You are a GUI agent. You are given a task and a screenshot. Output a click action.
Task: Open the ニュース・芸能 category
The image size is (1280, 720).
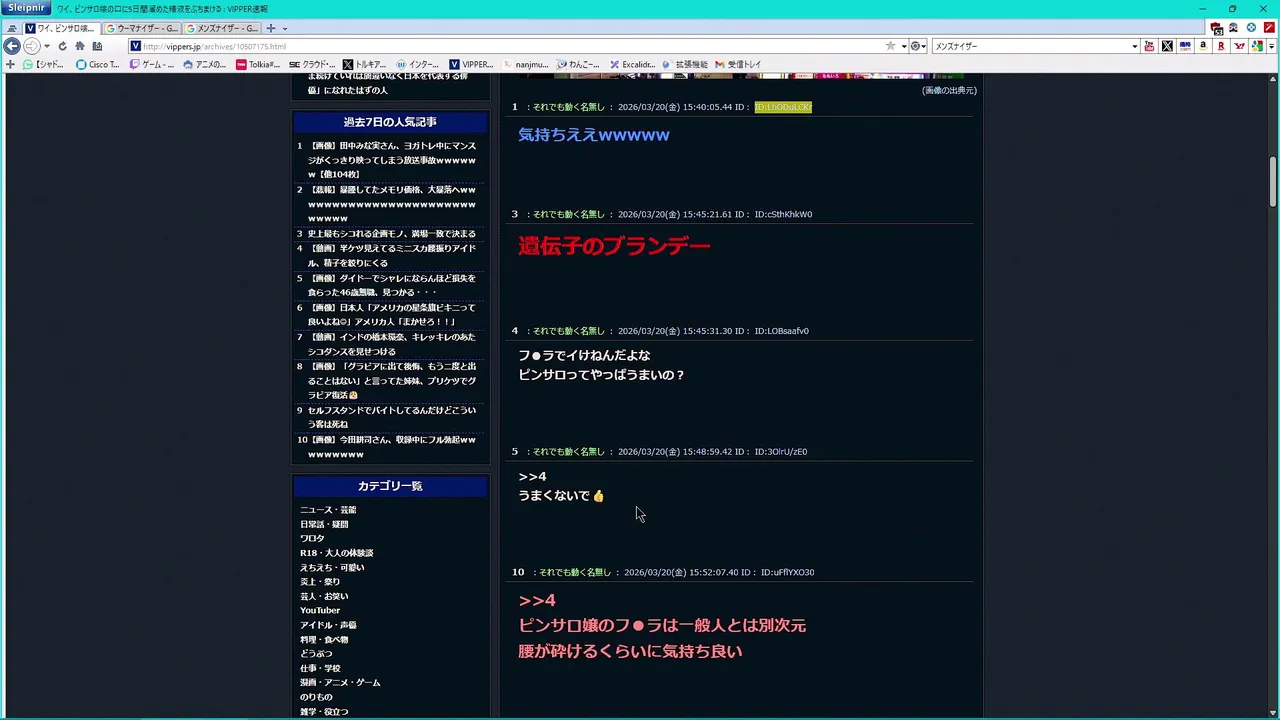click(x=328, y=510)
